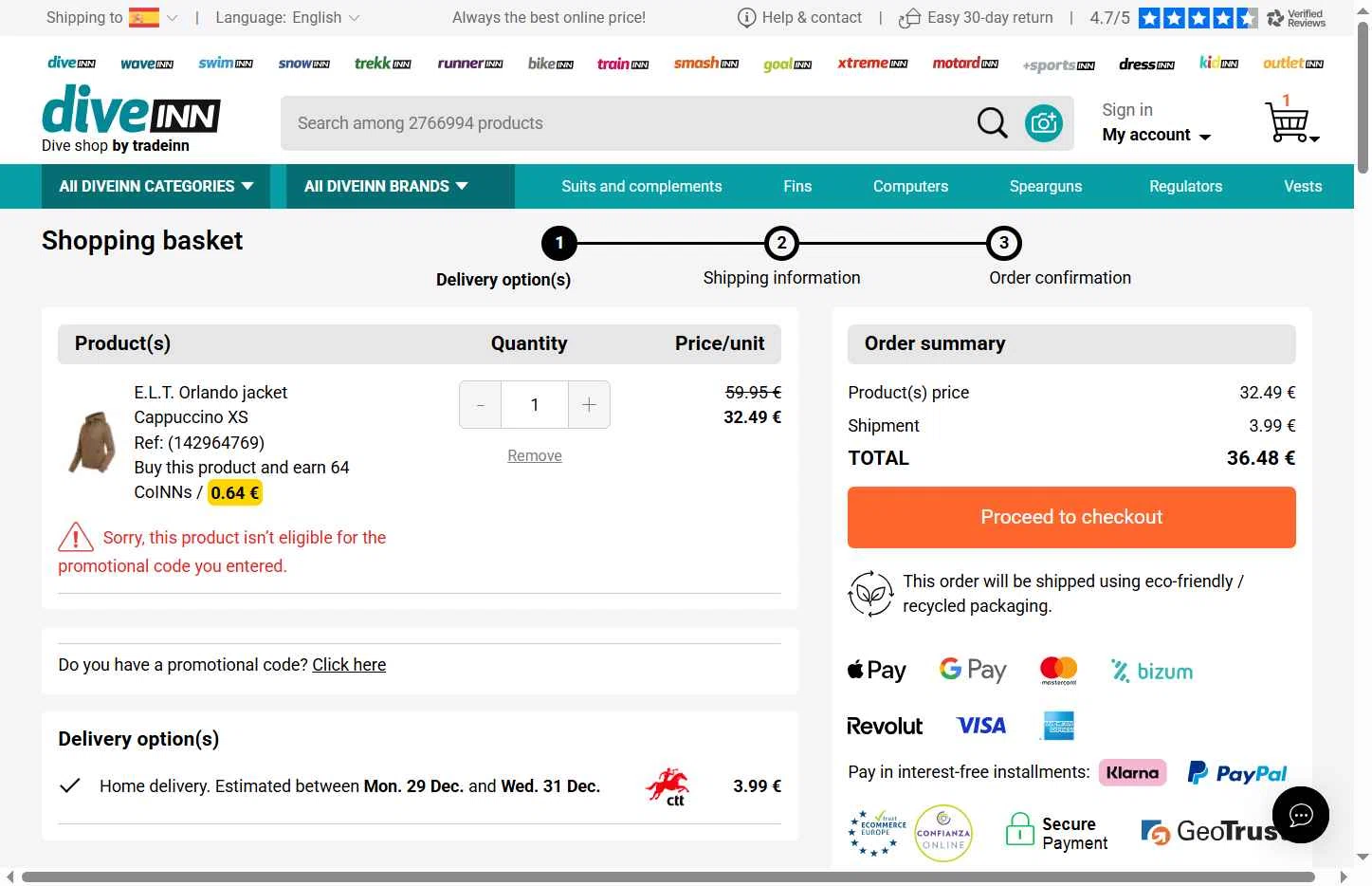Open the motardinn store link

tap(965, 63)
